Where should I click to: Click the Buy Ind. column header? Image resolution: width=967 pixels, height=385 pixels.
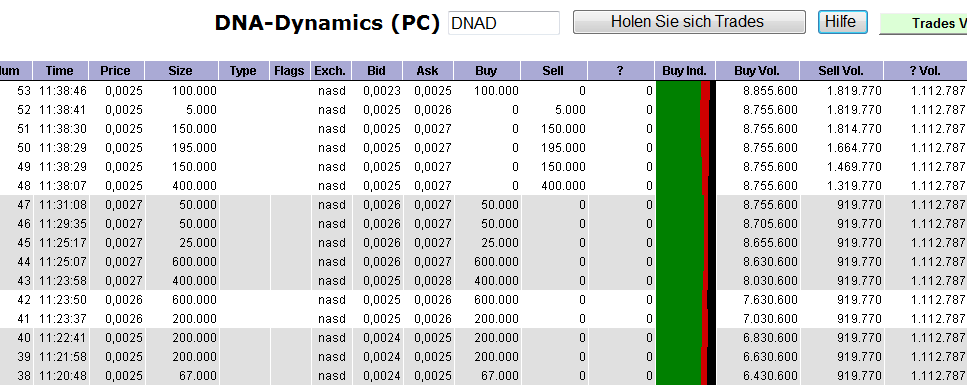pos(685,70)
